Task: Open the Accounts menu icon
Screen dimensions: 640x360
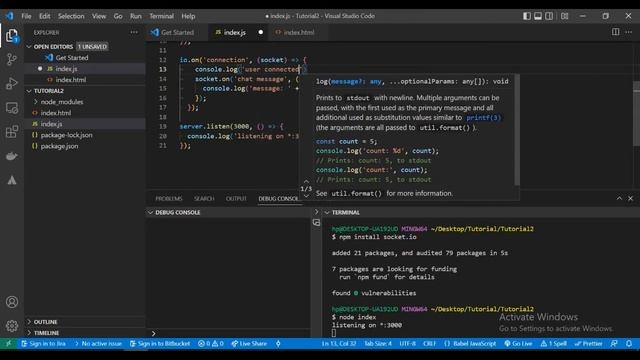Action: [12, 302]
